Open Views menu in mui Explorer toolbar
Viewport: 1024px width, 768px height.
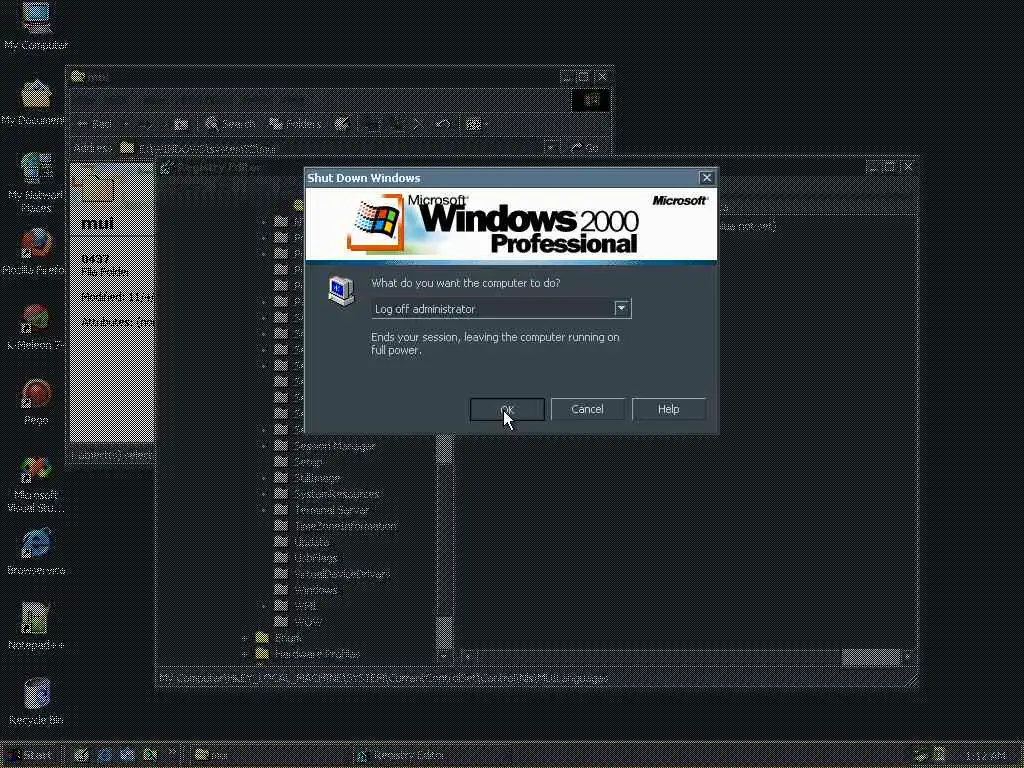tap(477, 124)
